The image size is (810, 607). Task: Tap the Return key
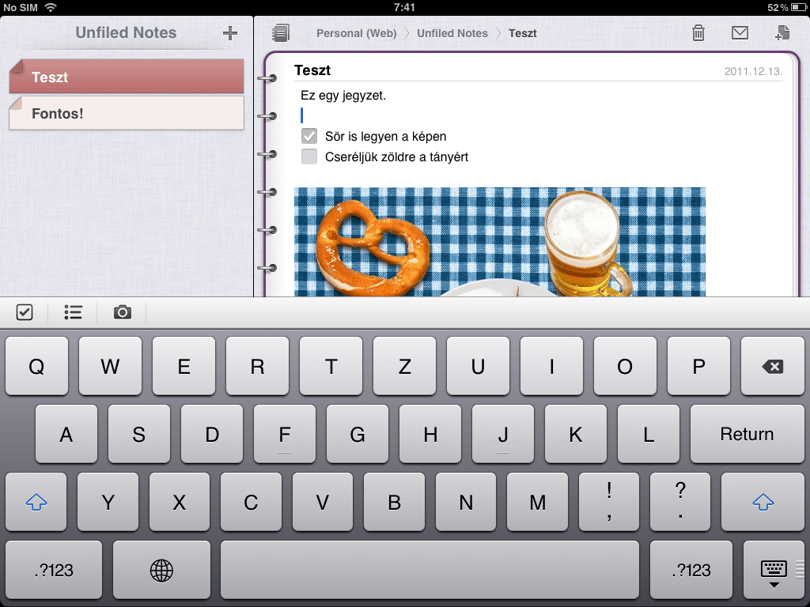747,434
